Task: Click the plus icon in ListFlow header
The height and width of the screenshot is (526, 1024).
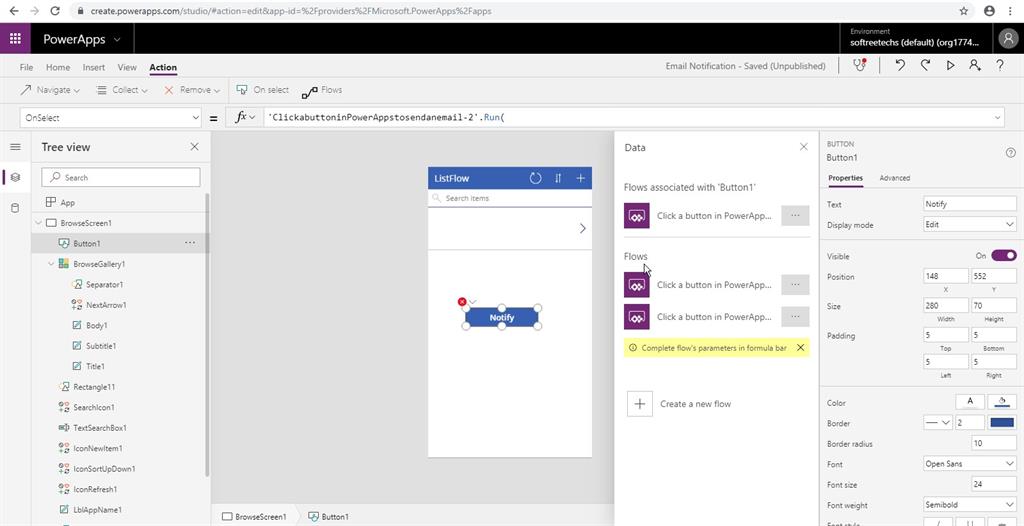Action: [580, 178]
